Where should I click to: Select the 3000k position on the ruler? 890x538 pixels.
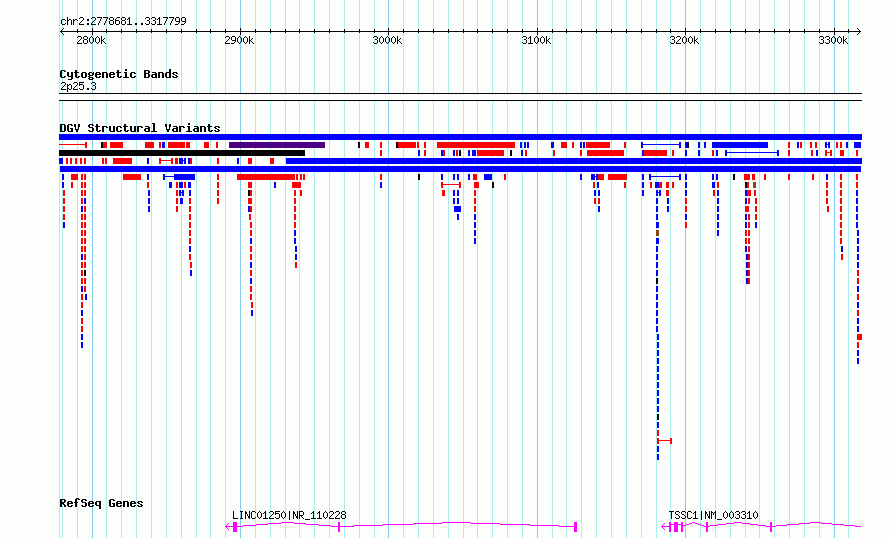coord(387,40)
